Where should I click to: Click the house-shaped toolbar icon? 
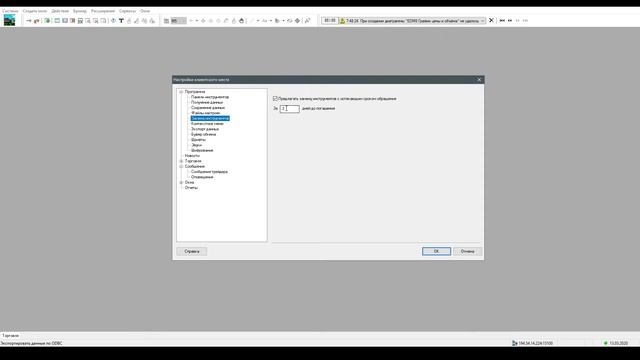242,20
